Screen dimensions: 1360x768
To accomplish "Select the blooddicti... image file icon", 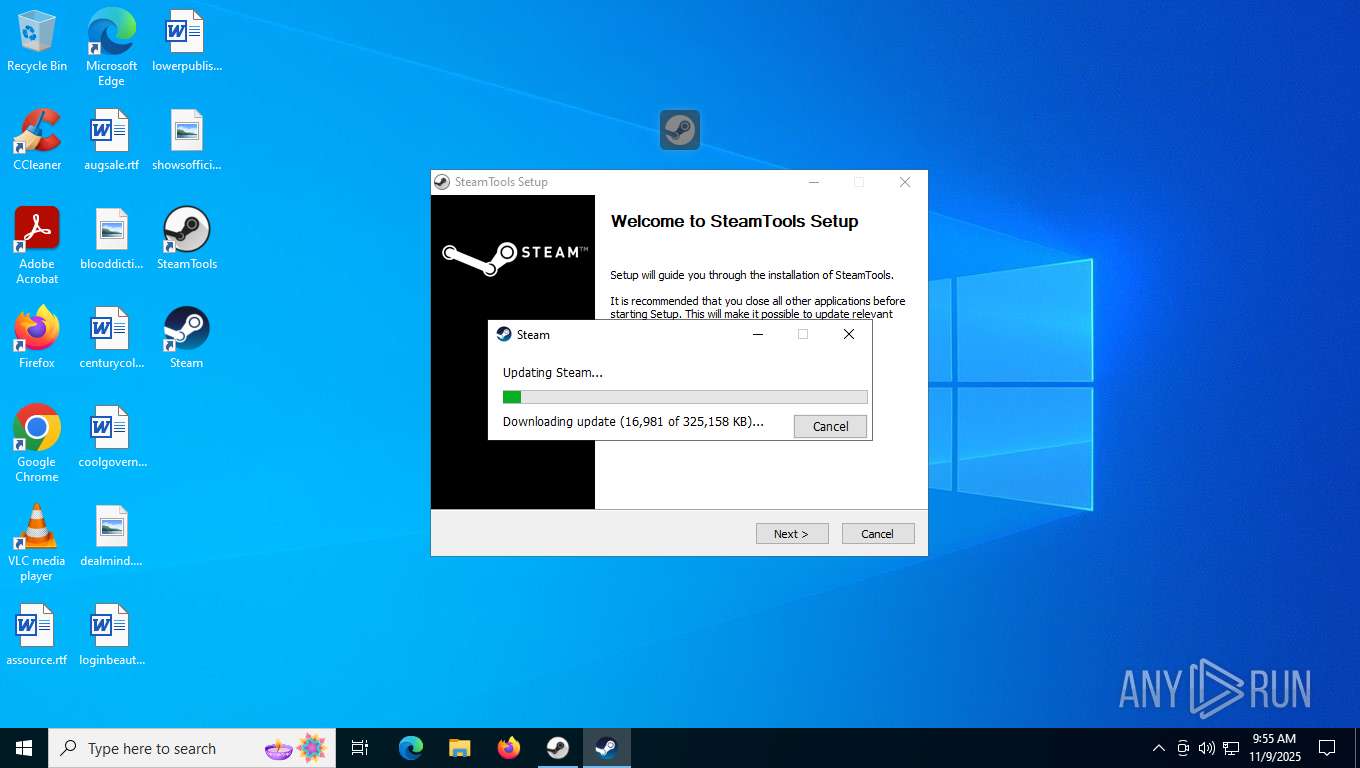I will coord(111,239).
